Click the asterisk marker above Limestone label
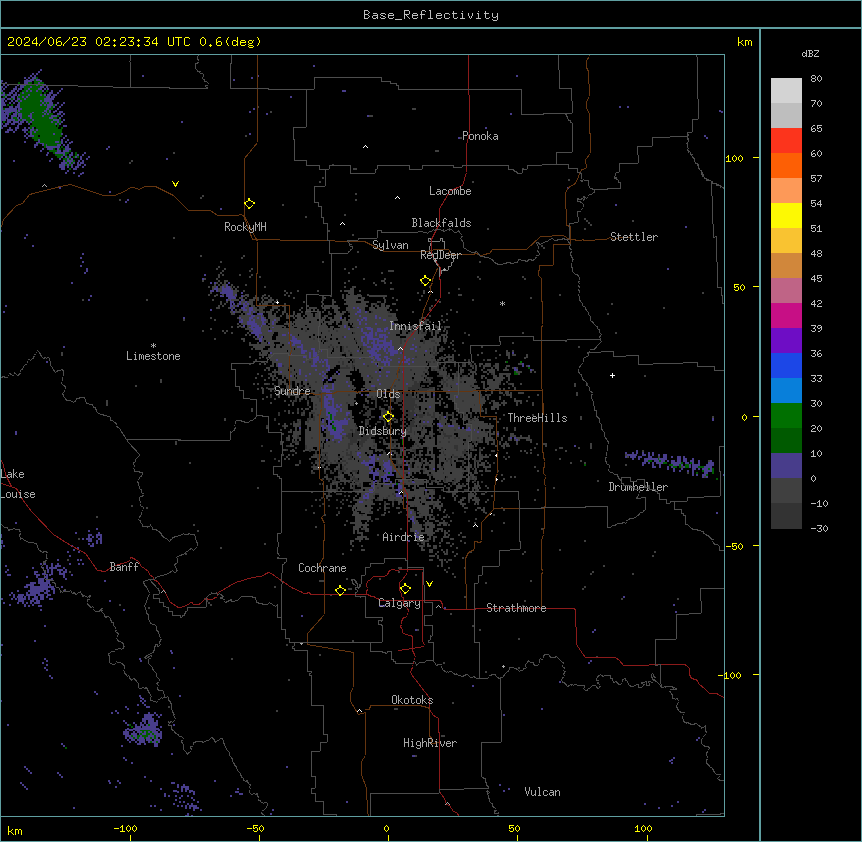Viewport: 862px width, 842px height. click(x=153, y=346)
